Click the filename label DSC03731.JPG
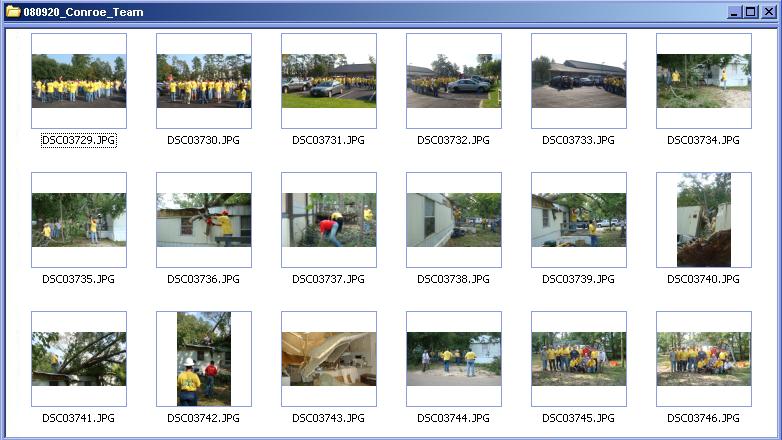 point(329,140)
